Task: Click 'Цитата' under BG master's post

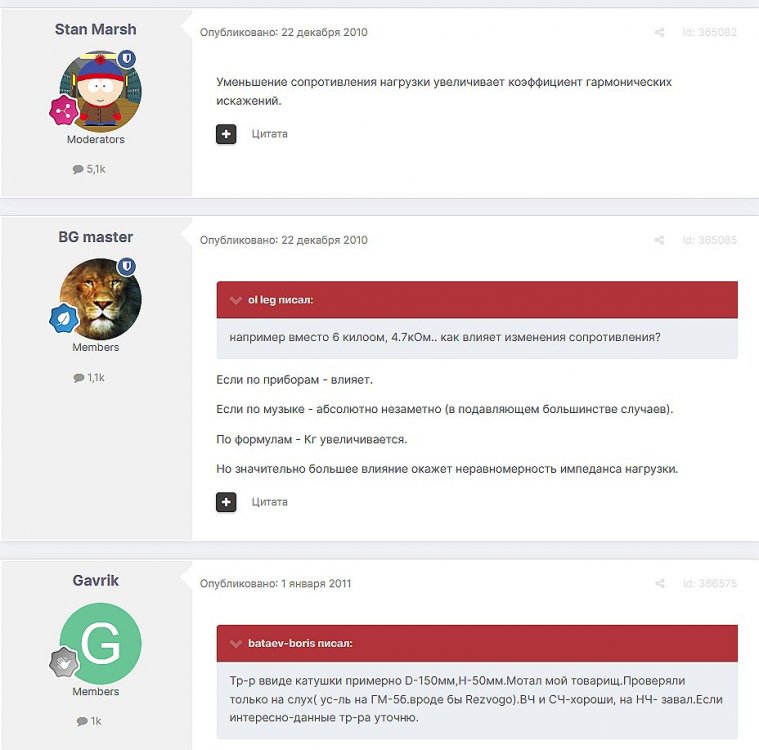Action: click(x=270, y=502)
